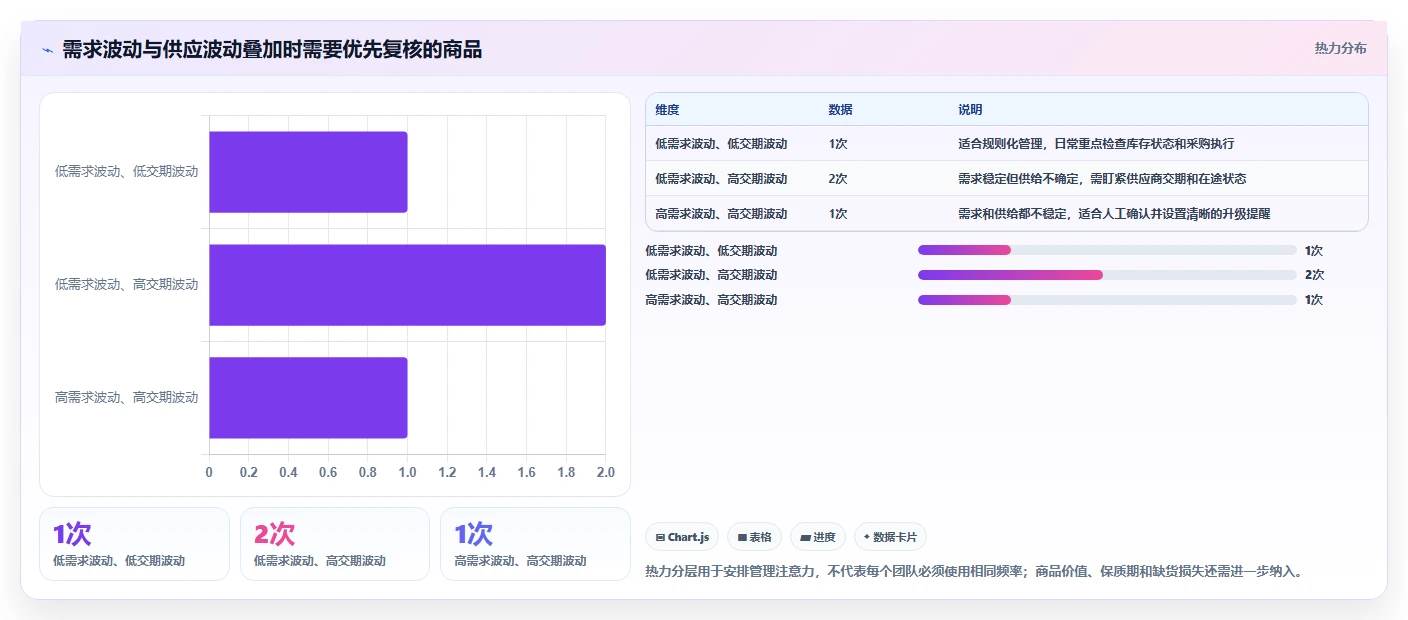Click the 表格 chip
This screenshot has height=620, width=1408.
pyautogui.click(x=754, y=537)
